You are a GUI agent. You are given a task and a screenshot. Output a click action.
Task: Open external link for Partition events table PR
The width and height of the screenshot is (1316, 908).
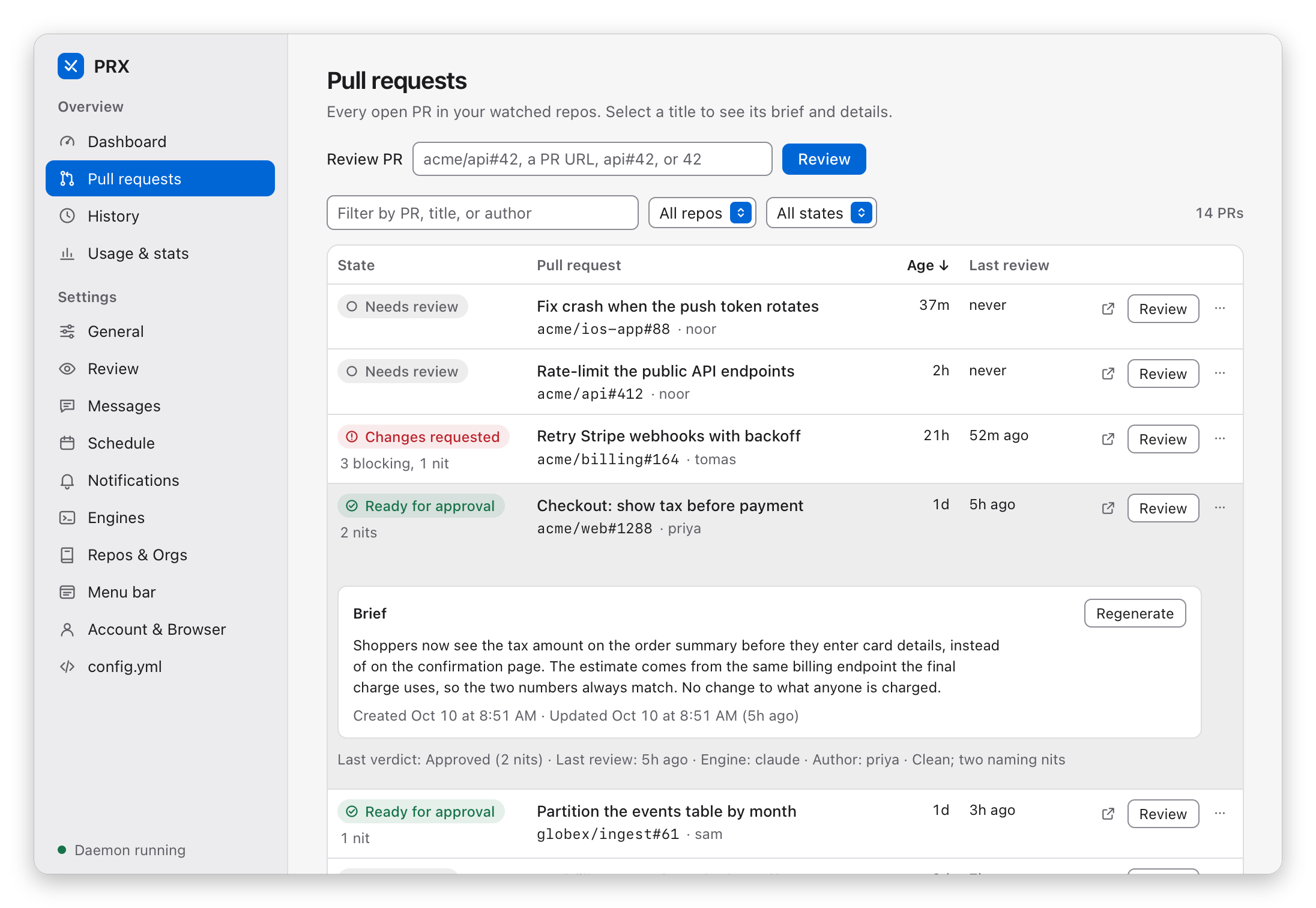pos(1108,814)
